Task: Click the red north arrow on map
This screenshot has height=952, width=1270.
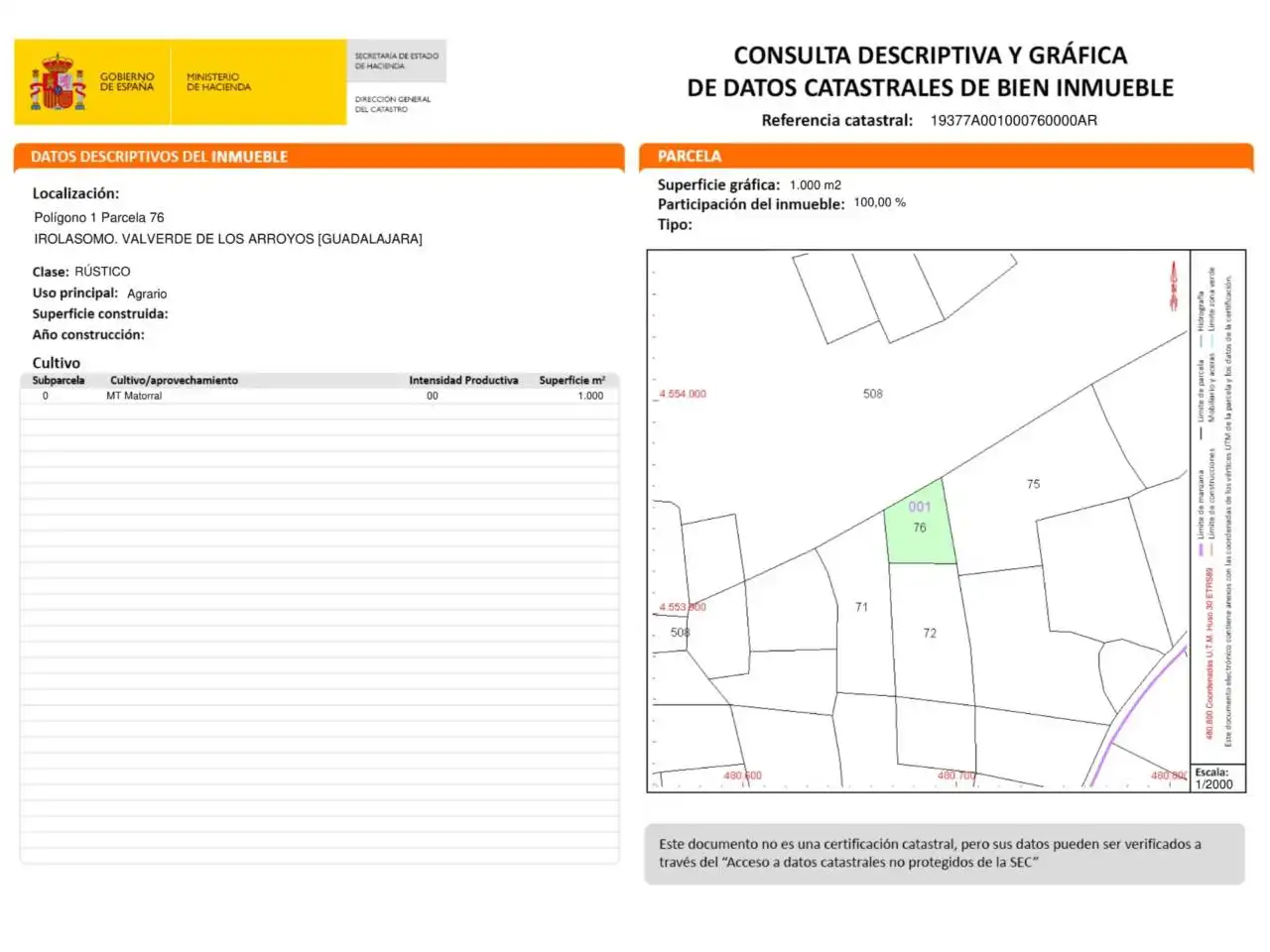Action: tap(1174, 286)
